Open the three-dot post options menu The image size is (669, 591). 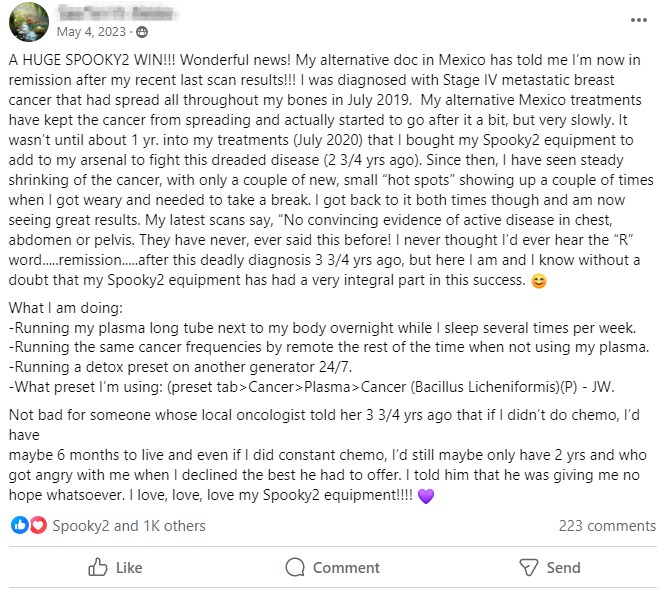638,20
